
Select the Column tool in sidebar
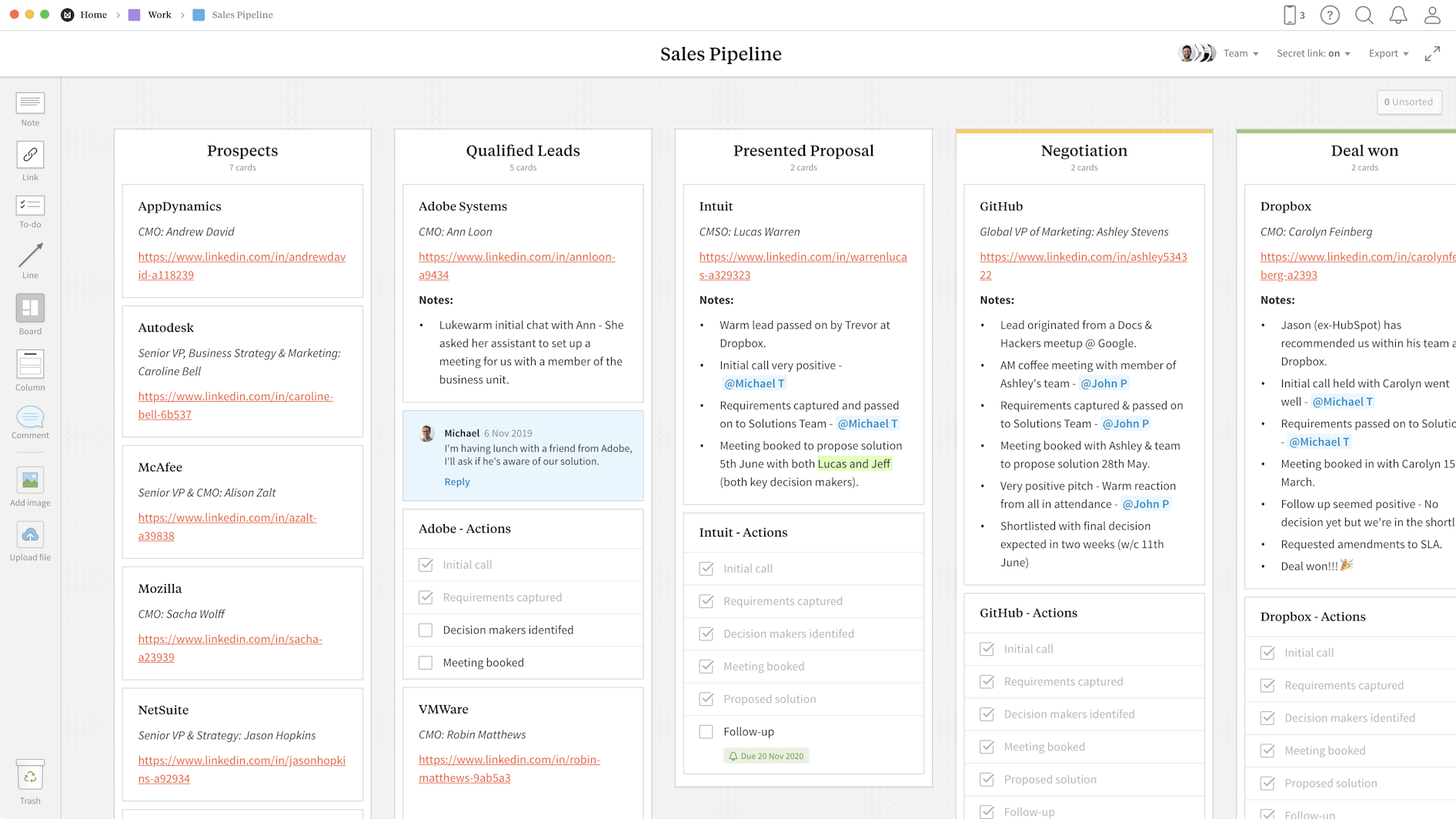pos(30,370)
